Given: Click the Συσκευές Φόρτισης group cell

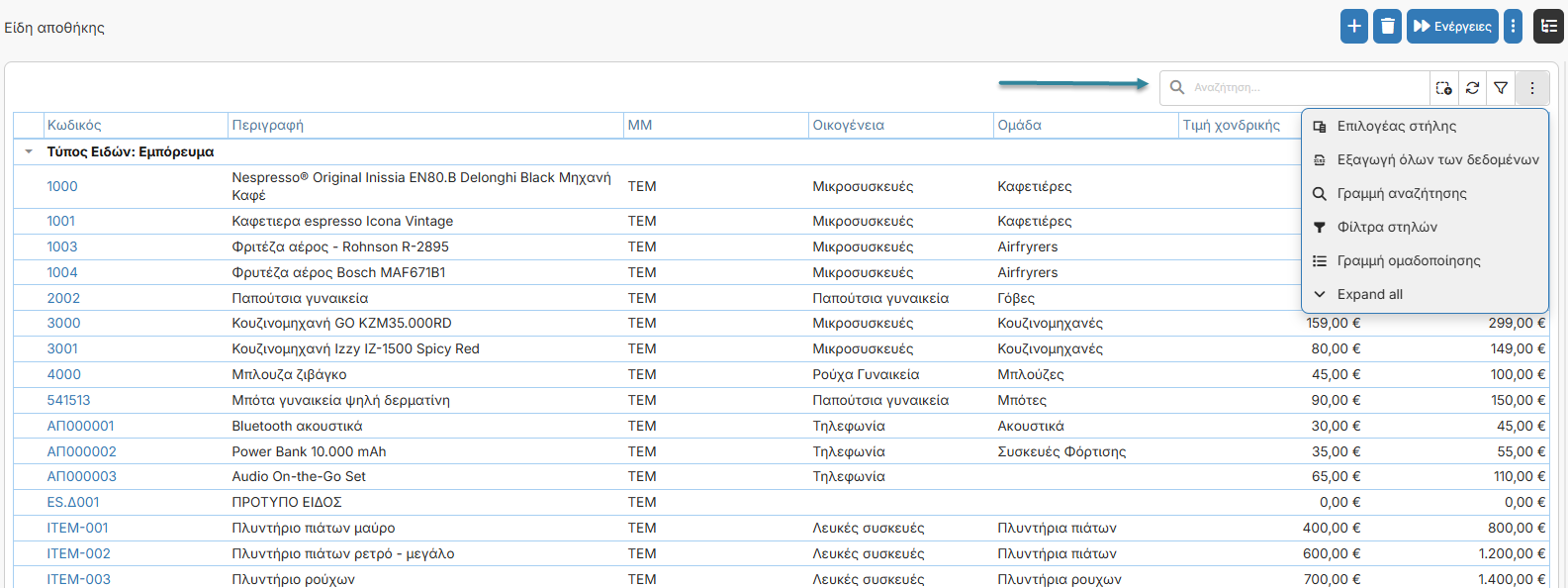Looking at the screenshot, I should (1061, 451).
